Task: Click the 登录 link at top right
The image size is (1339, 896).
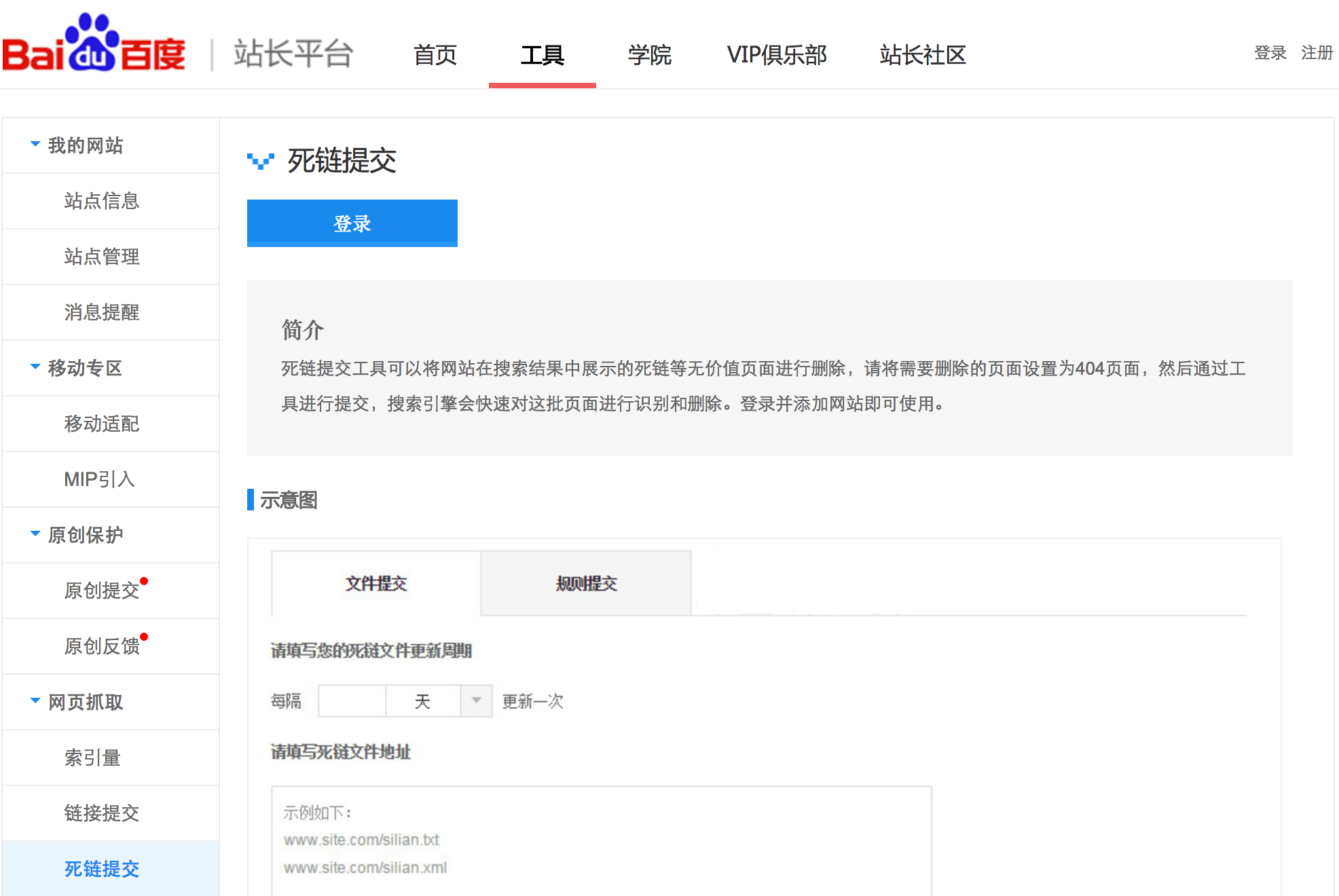Action: pyautogui.click(x=1270, y=53)
